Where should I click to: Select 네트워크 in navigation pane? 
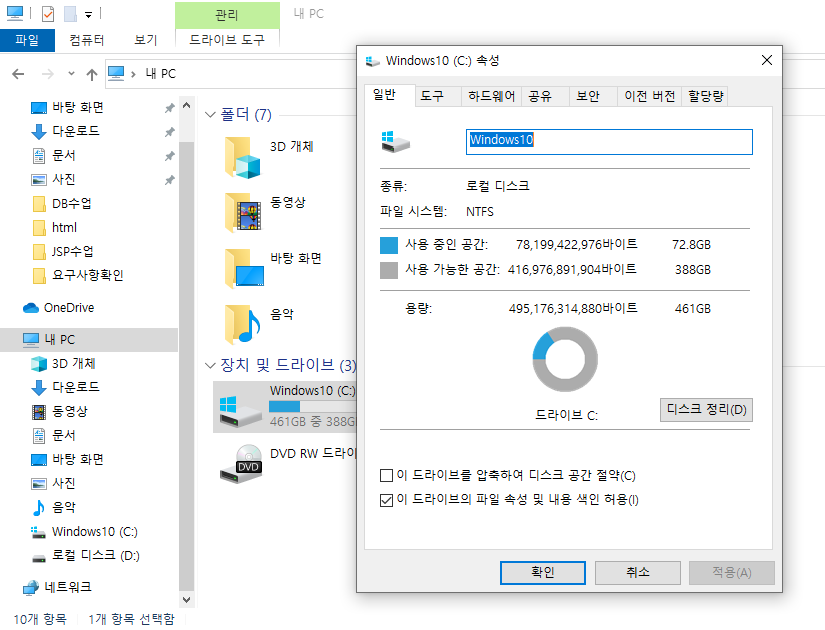click(x=68, y=587)
